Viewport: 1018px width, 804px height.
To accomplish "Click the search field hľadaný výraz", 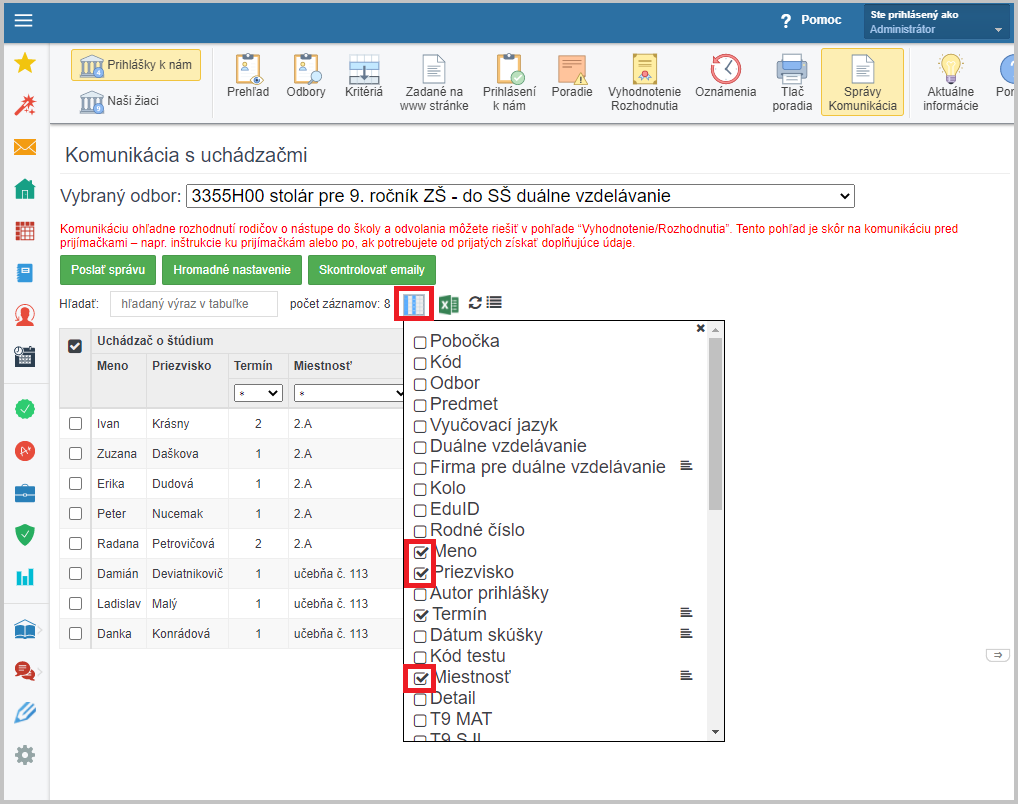I will (193, 304).
